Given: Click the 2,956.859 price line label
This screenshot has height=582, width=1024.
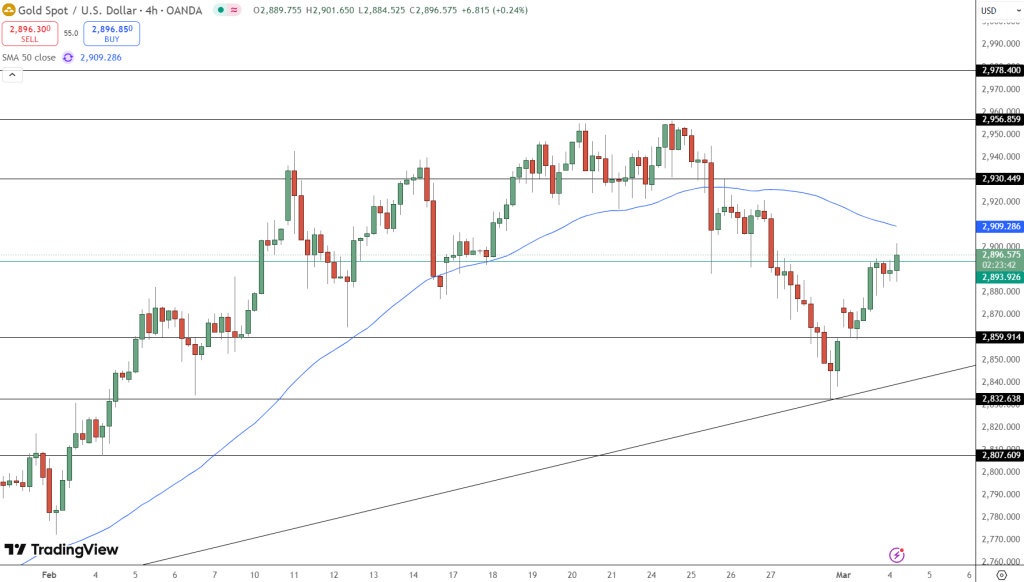Looking at the screenshot, I should pos(999,120).
